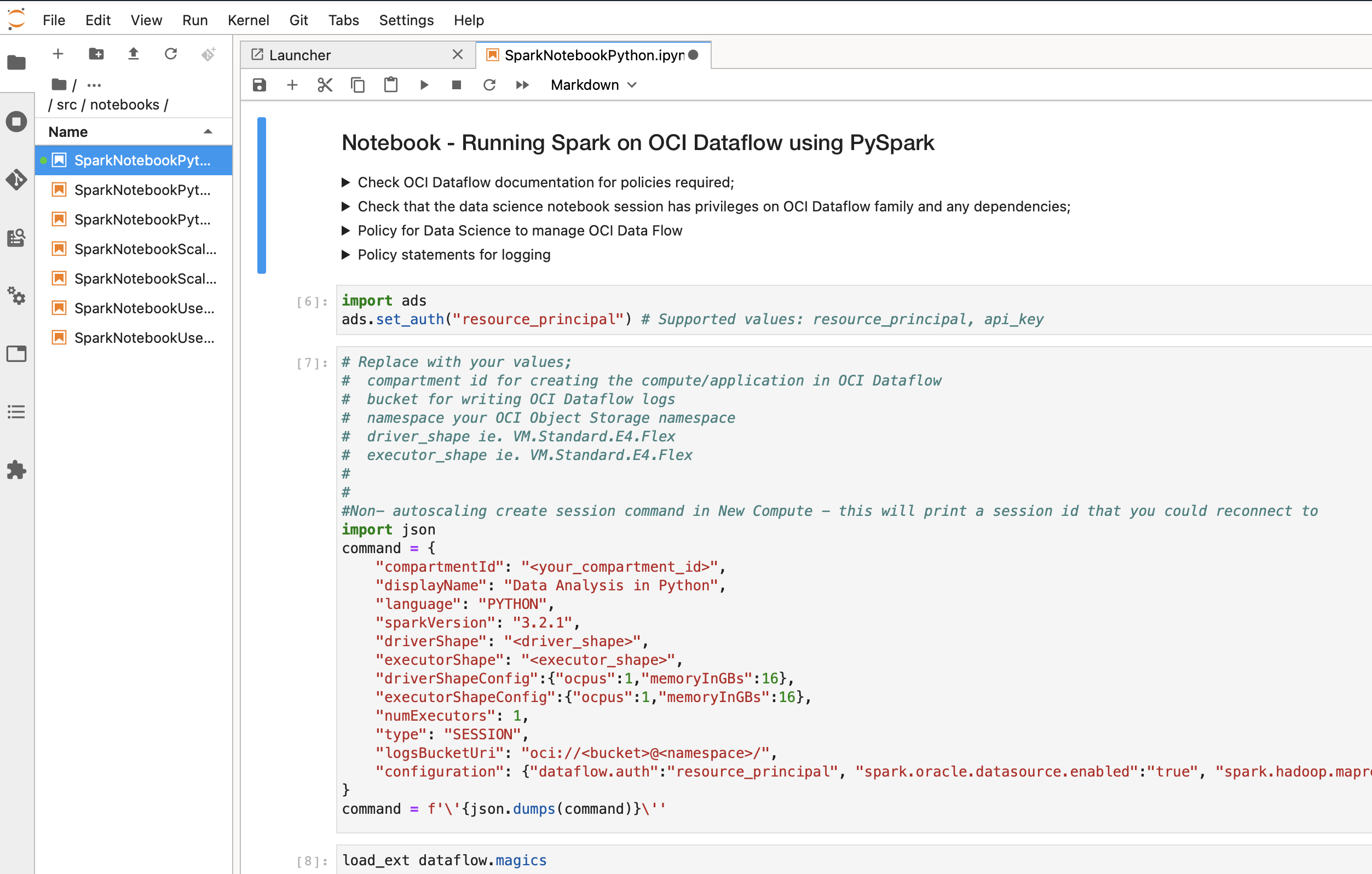1372x874 pixels.
Task: Cut the selected cells
Action: [x=325, y=84]
